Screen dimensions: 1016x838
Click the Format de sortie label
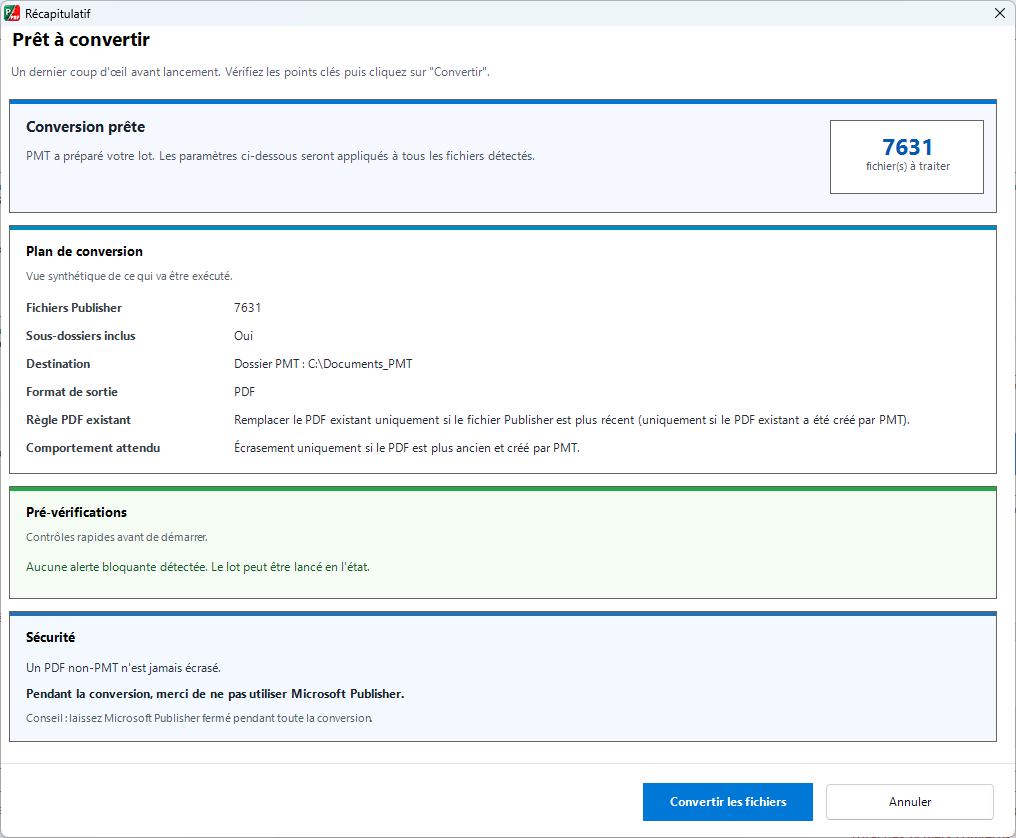(71, 391)
